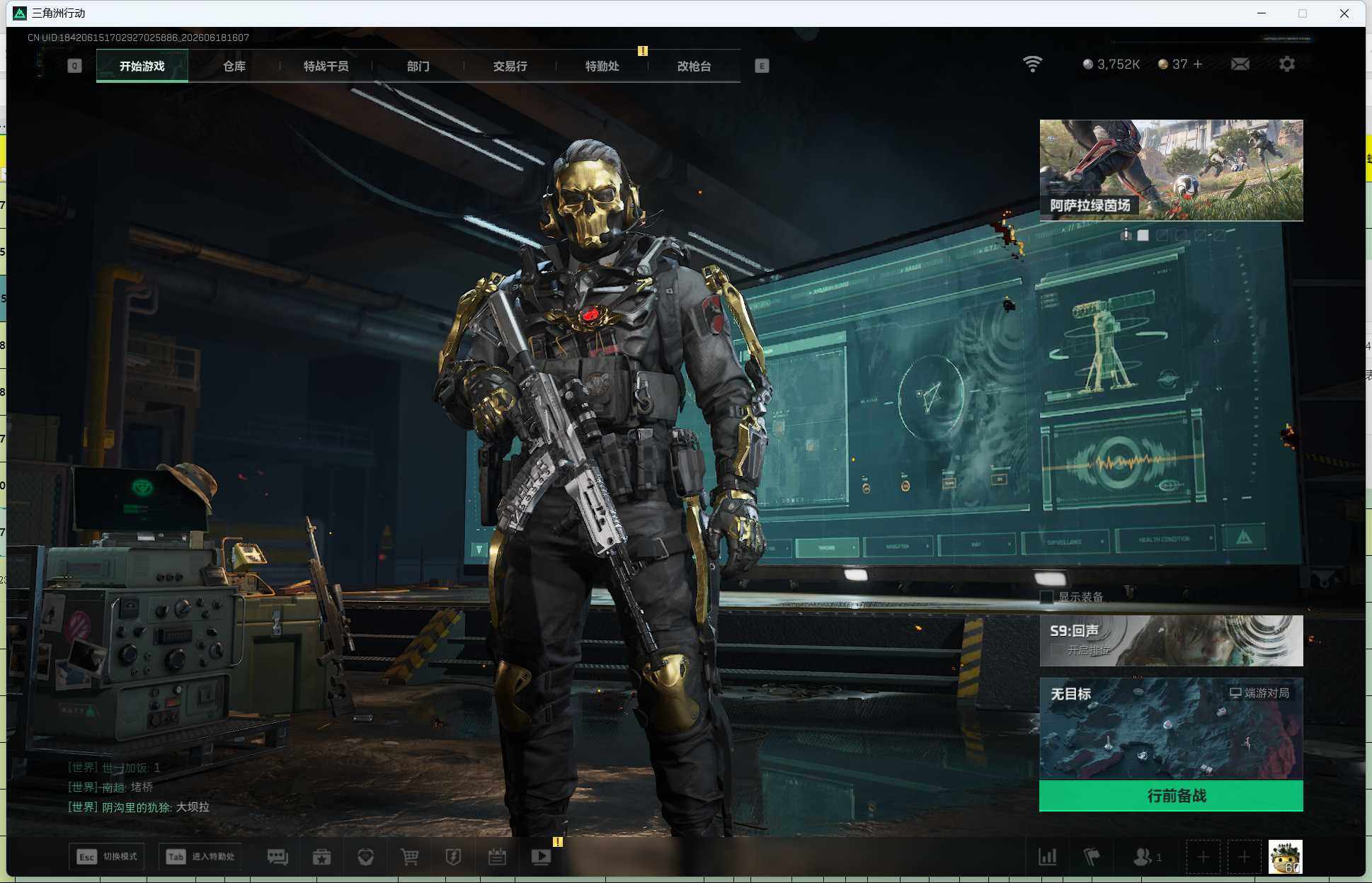
Task: Click the Esc 切换模式 button
Action: (x=107, y=857)
